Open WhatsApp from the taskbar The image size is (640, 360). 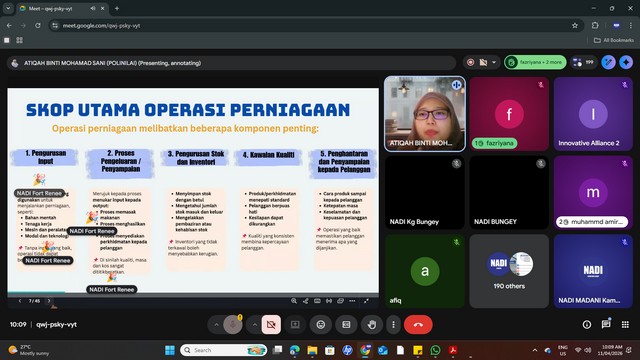pos(436,350)
